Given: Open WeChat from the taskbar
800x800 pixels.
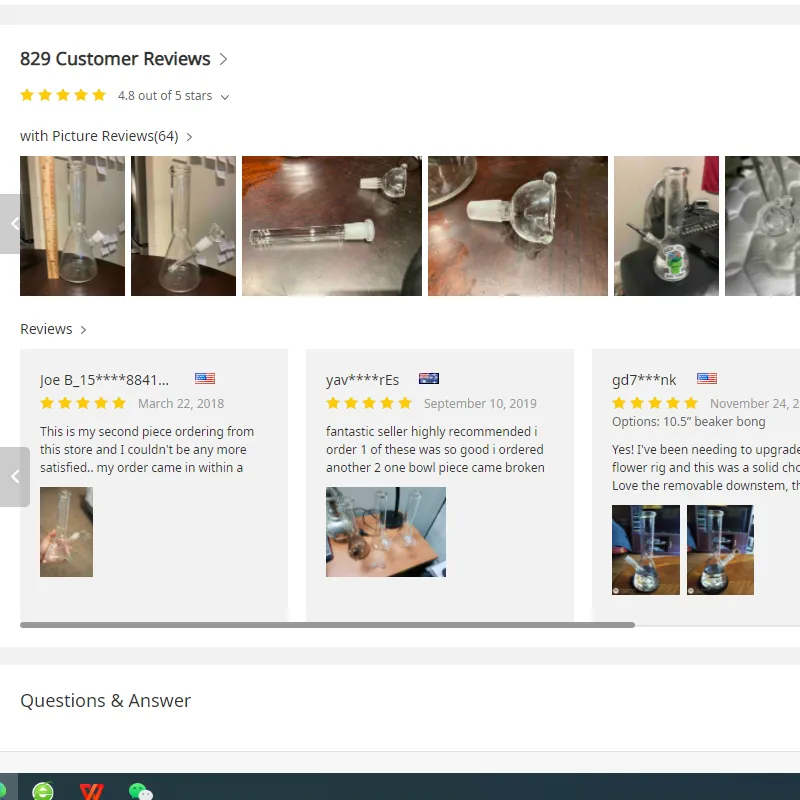Looking at the screenshot, I should coord(141,791).
